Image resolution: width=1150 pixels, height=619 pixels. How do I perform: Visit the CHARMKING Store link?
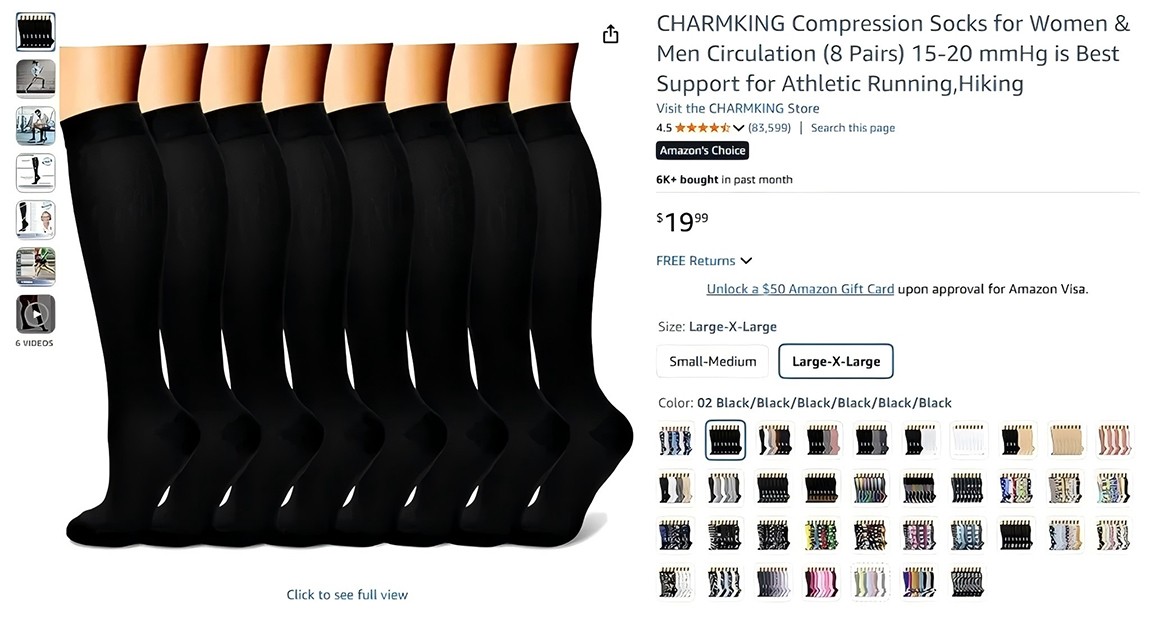[737, 108]
